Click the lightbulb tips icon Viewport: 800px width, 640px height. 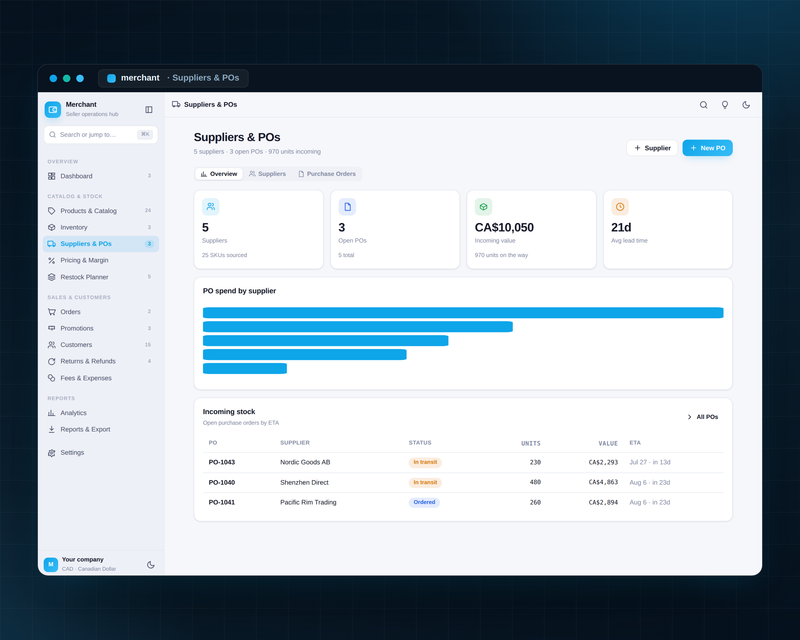[724, 105]
